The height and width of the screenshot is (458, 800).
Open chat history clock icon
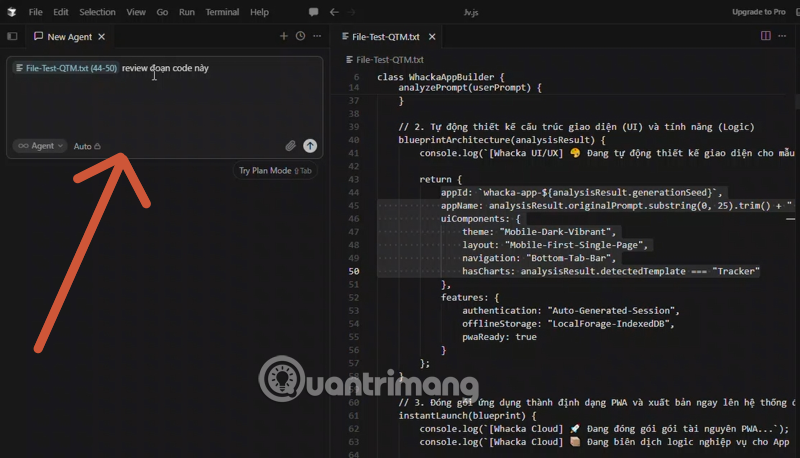pyautogui.click(x=301, y=36)
